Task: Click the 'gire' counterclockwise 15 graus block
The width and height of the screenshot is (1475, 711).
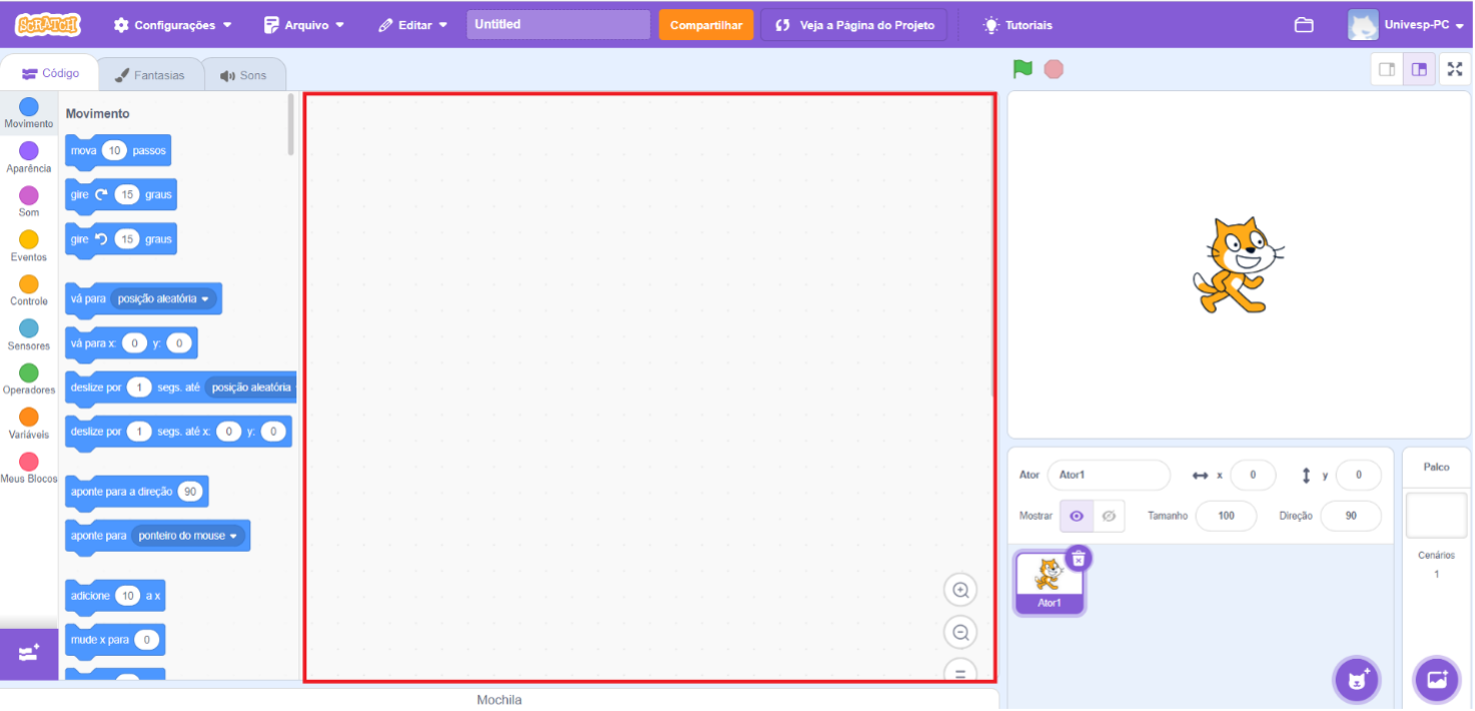Action: (x=121, y=239)
